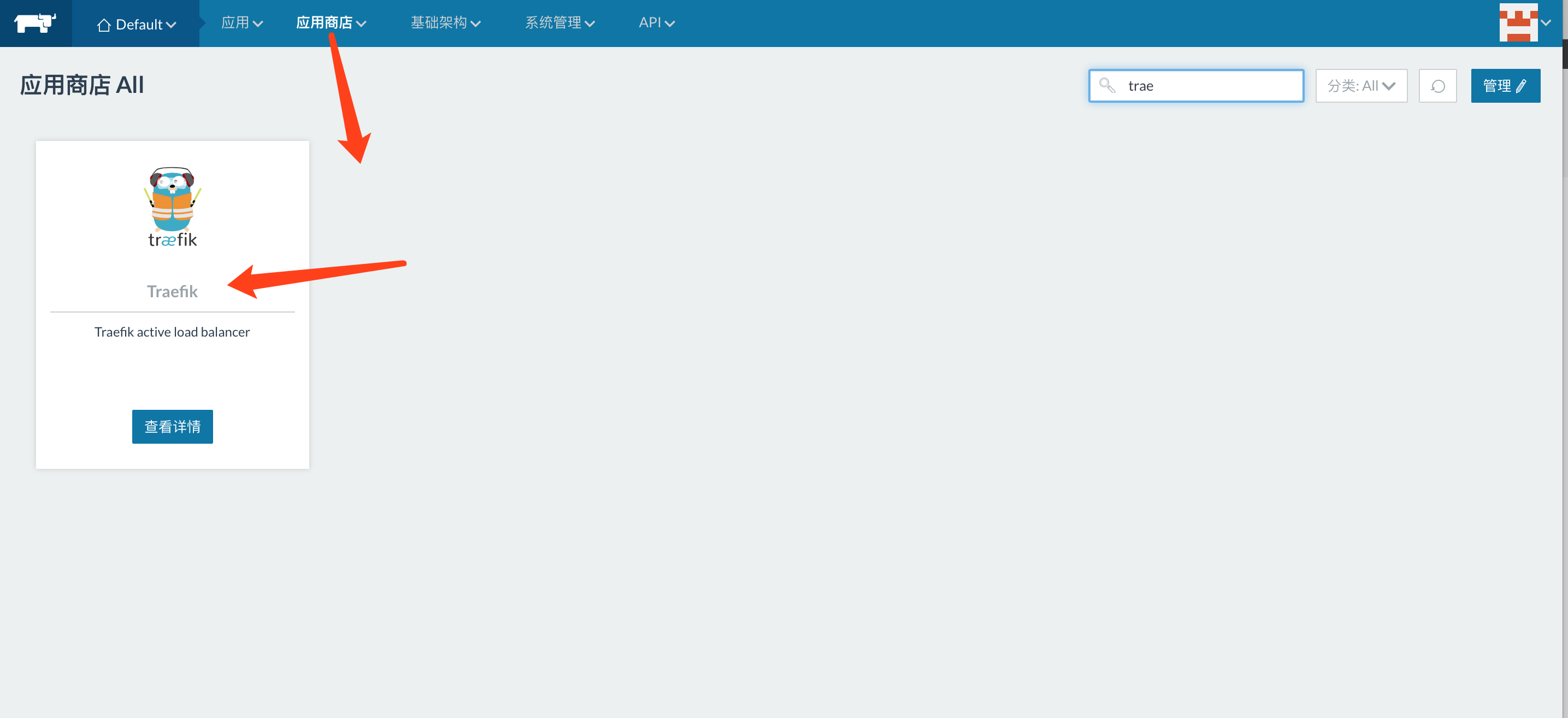Click the user avatar icon
This screenshot has width=1568, height=718.
point(1518,23)
